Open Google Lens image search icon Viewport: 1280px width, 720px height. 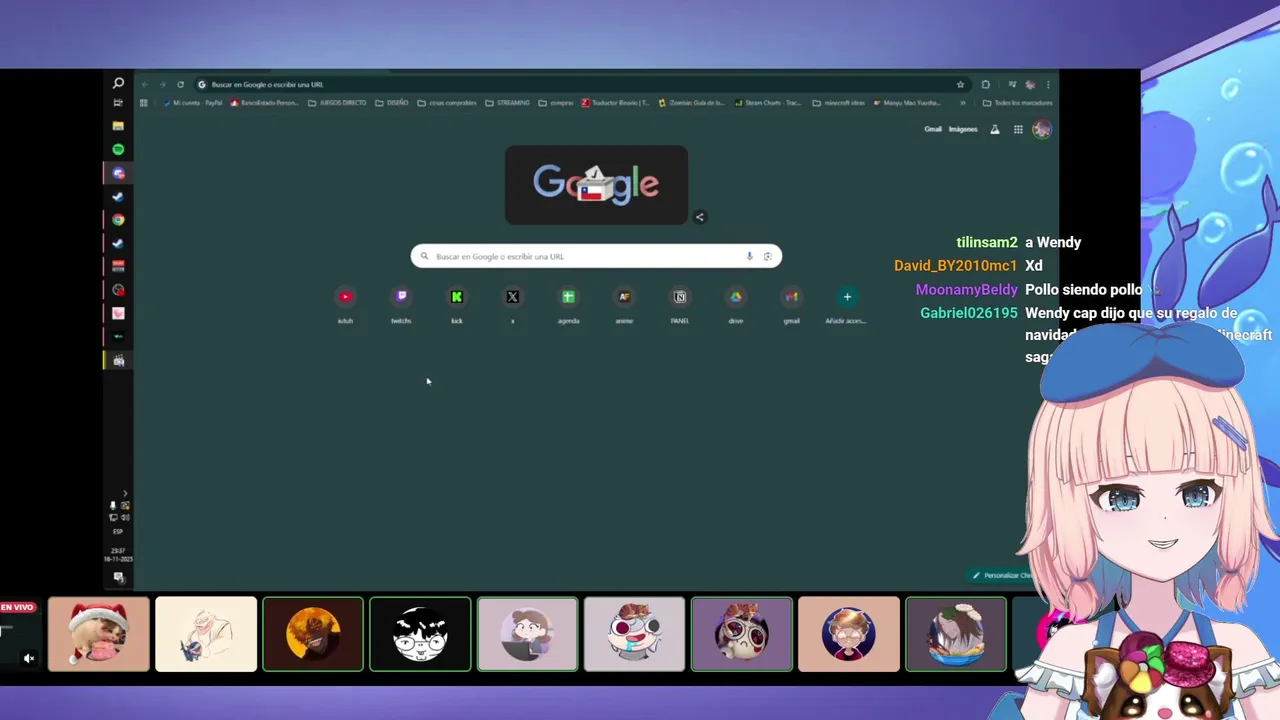coord(768,256)
